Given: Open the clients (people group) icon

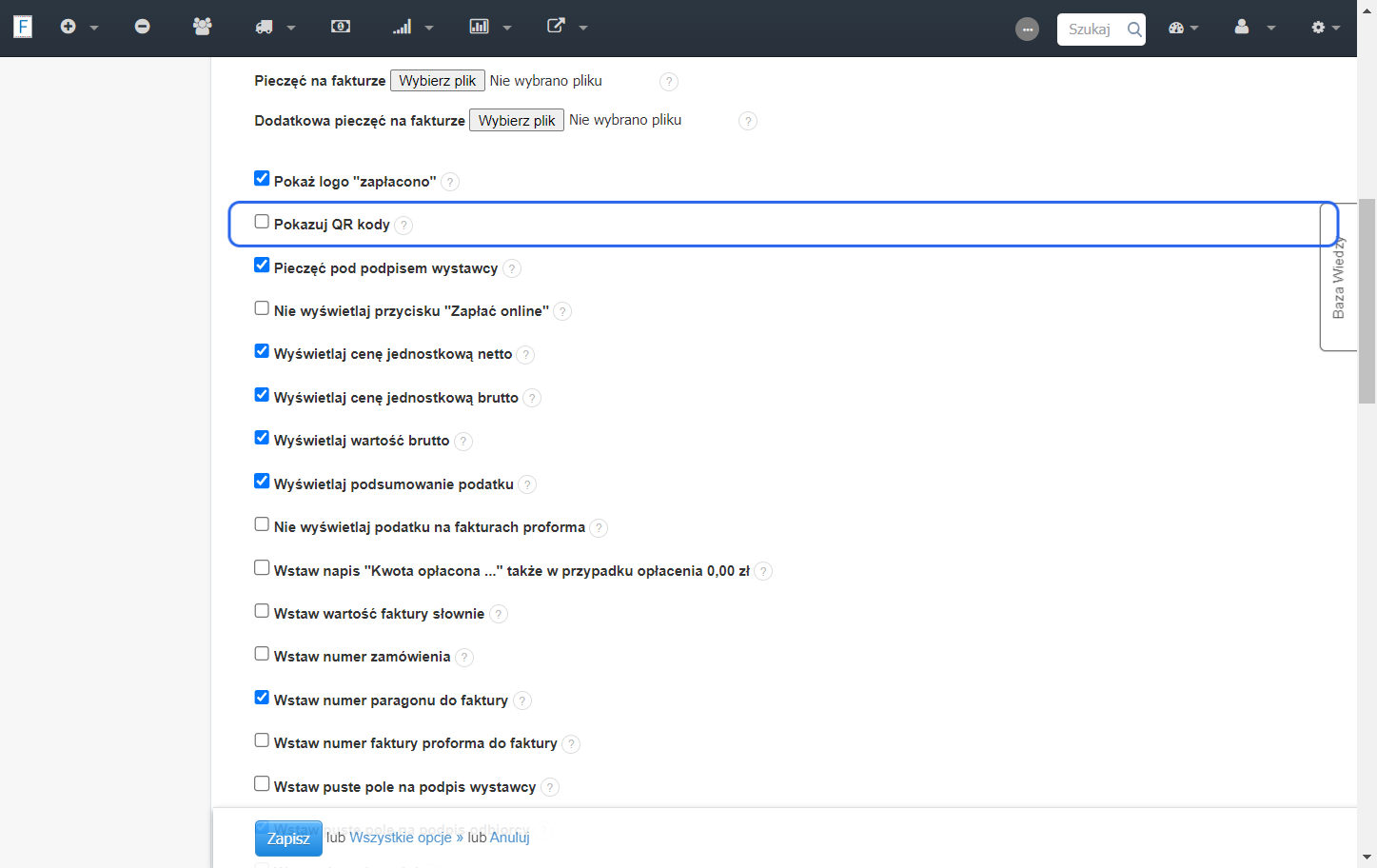Looking at the screenshot, I should click(202, 27).
